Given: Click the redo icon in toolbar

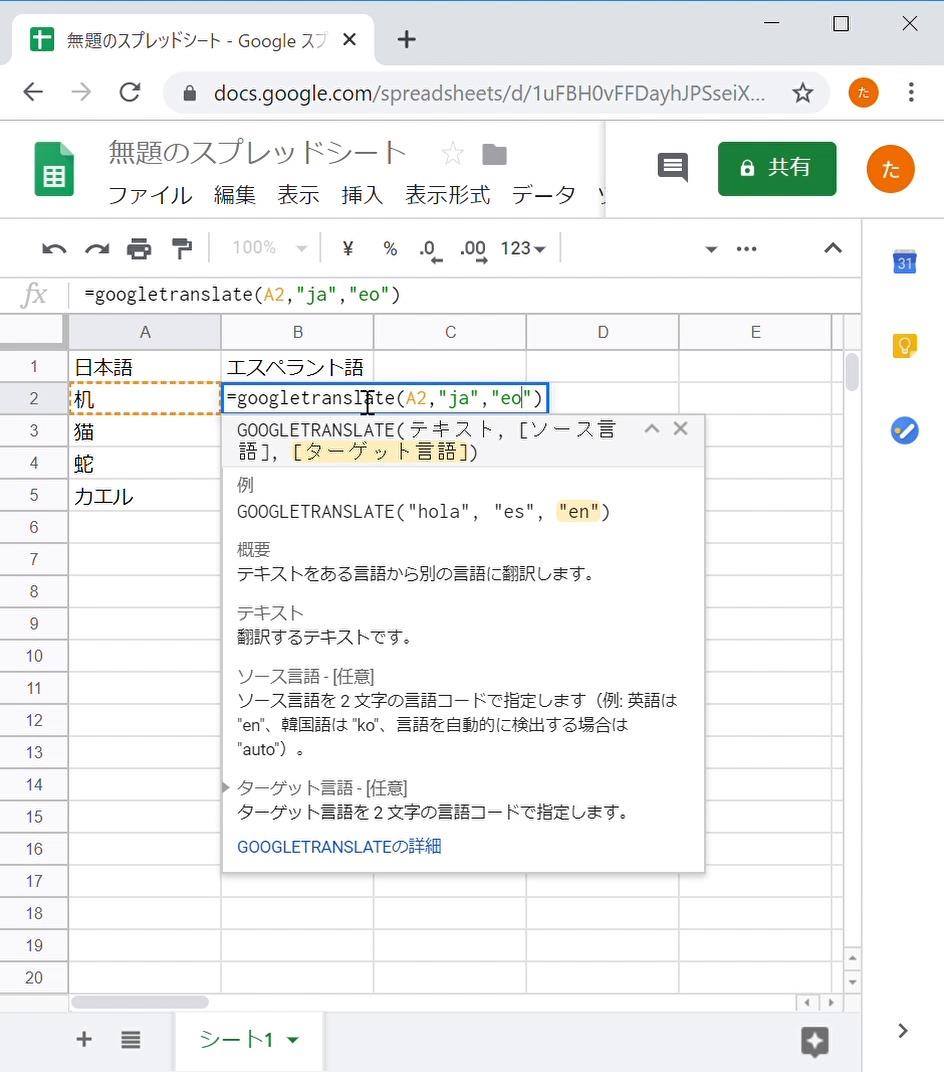Looking at the screenshot, I should pyautogui.click(x=97, y=249).
